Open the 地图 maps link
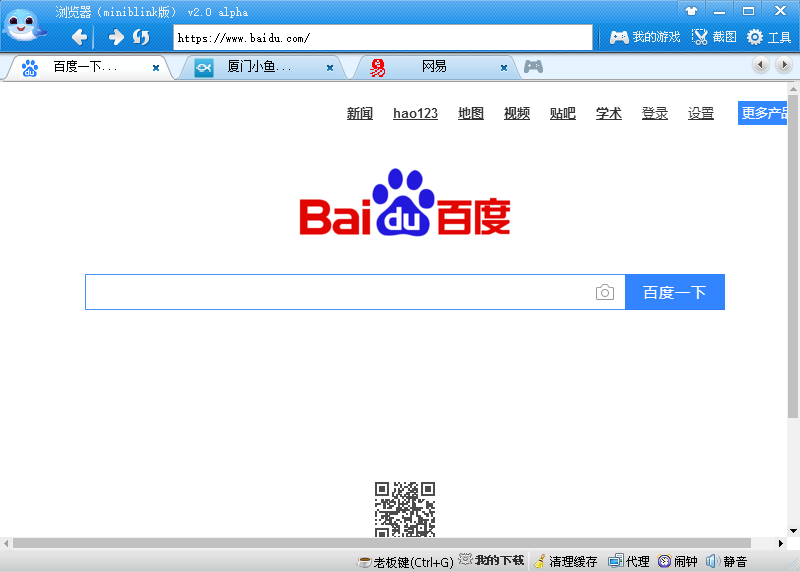This screenshot has width=800, height=572. 471,113
